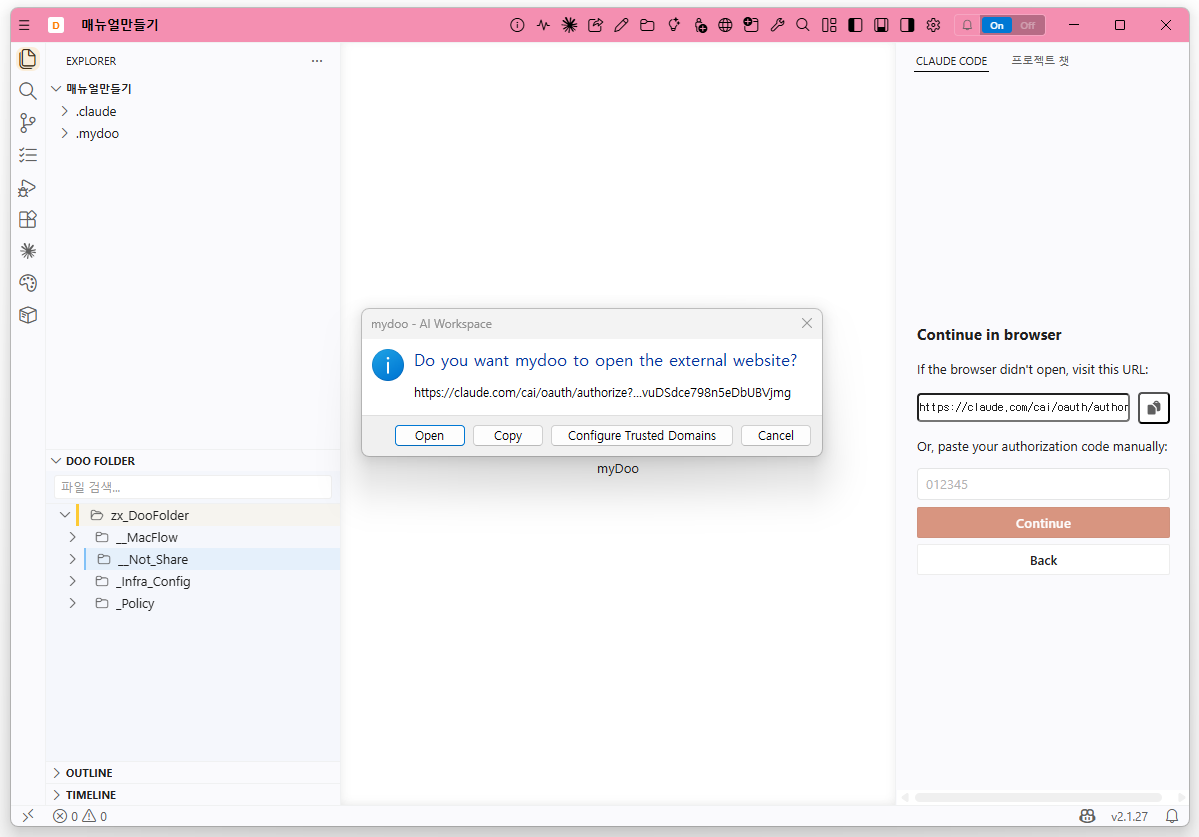Click the add user icon
Viewport: 1199px width, 837px height.
700,25
